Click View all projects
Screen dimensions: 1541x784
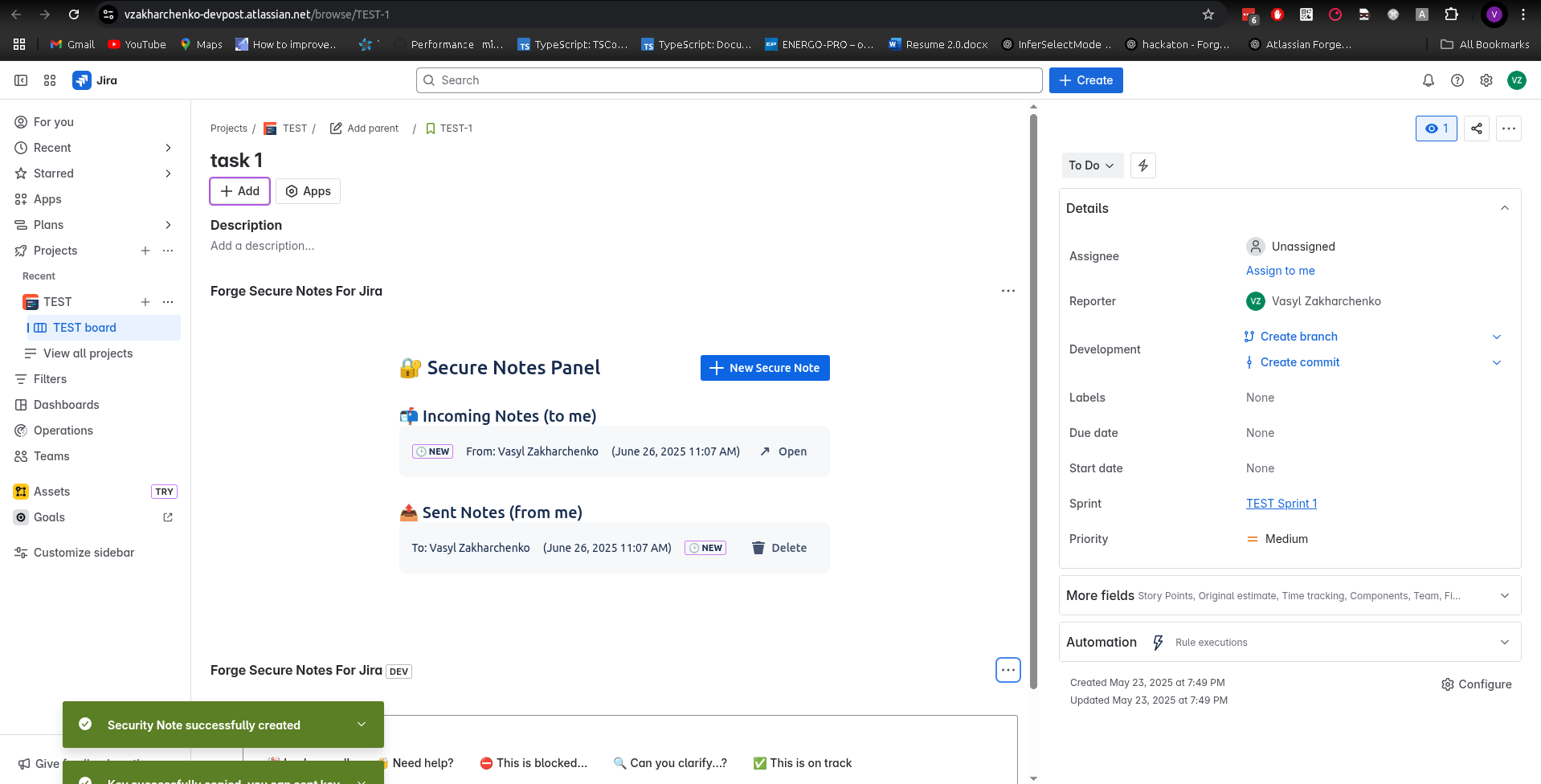tap(88, 353)
